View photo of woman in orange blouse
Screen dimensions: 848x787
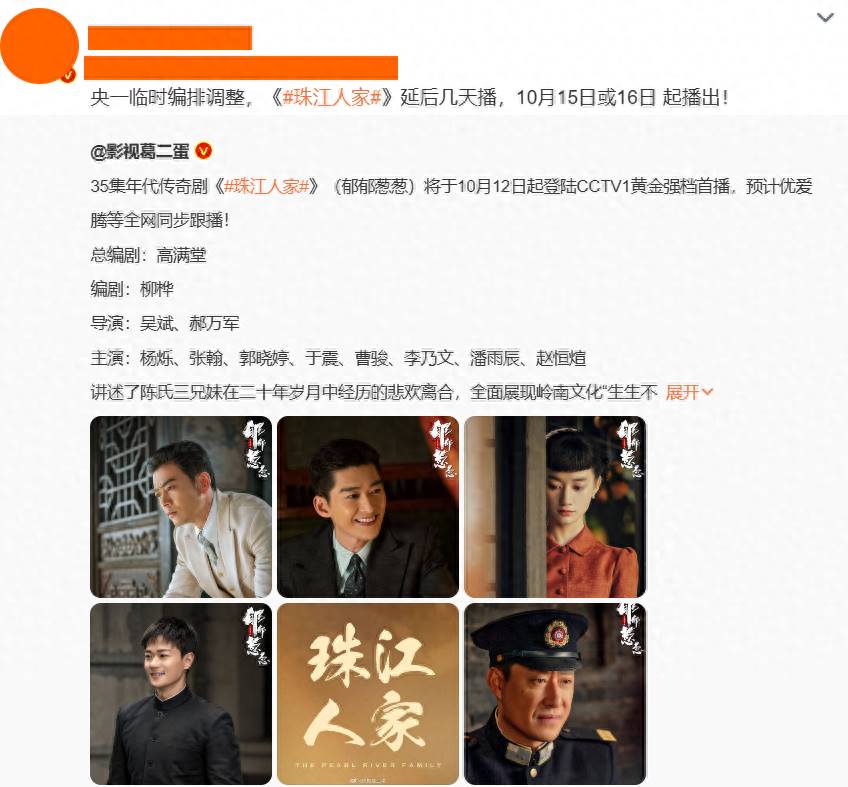click(555, 507)
